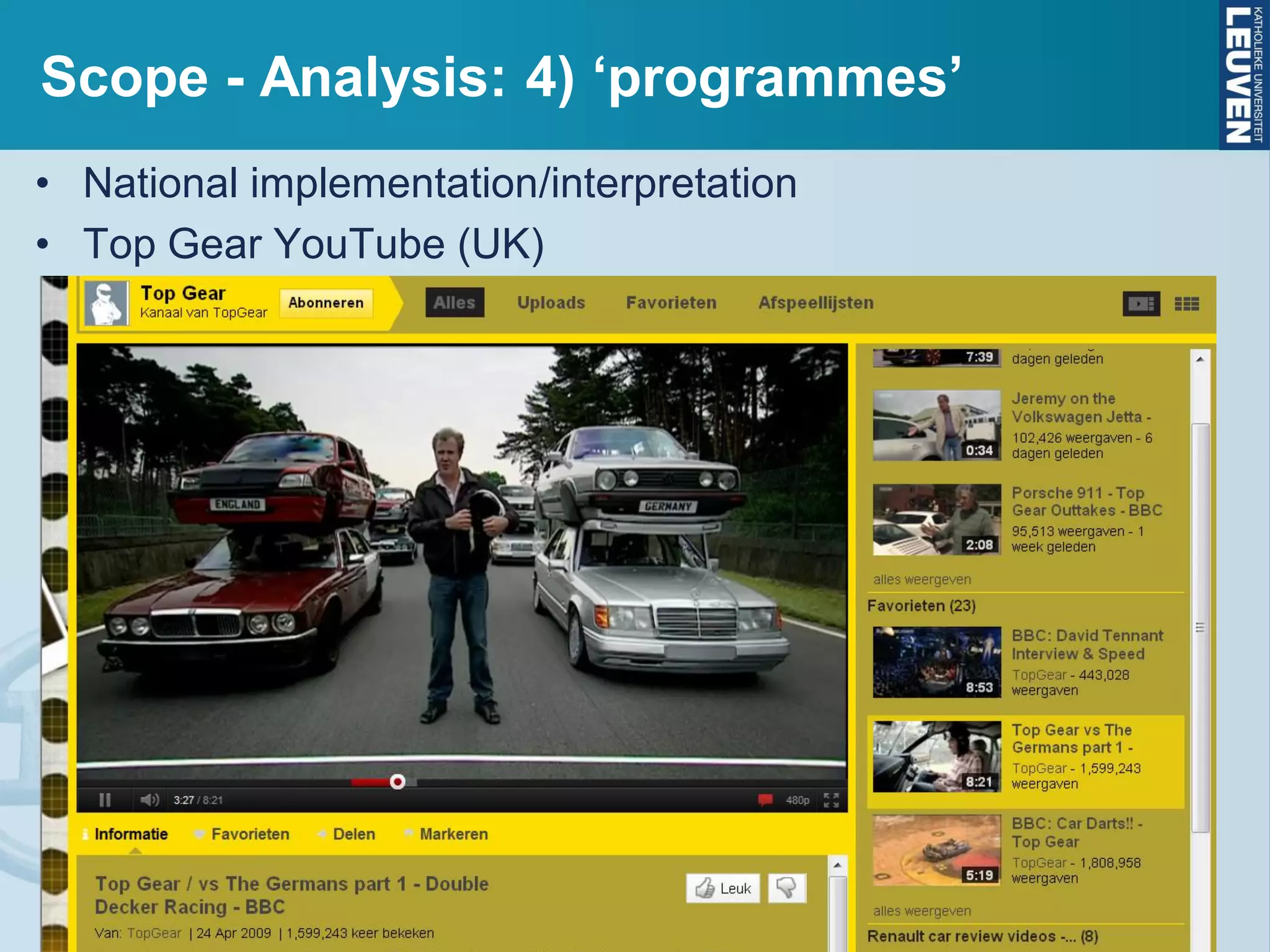Click the red seek handle on progress bar
The height and width of the screenshot is (952, 1270).
[x=397, y=782]
